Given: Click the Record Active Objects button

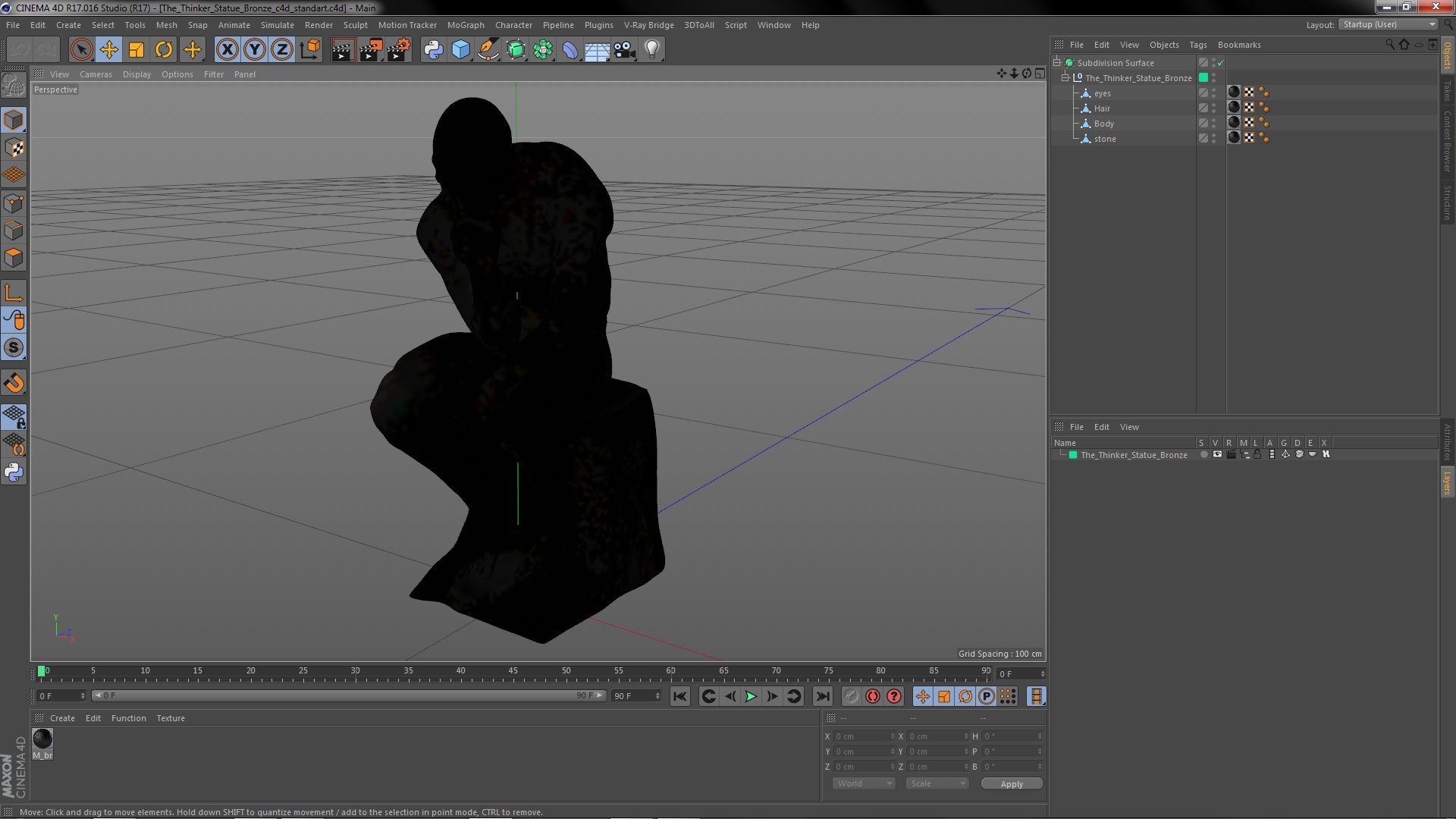Looking at the screenshot, I should pos(852,696).
